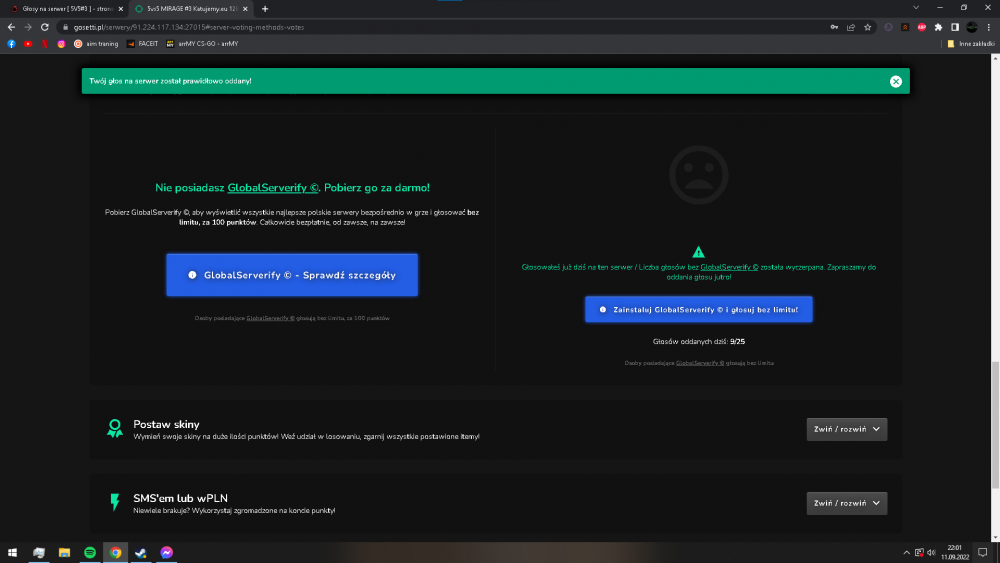Expand the SMS'em lub wPLN section
This screenshot has width=1000, height=563.
846,503
